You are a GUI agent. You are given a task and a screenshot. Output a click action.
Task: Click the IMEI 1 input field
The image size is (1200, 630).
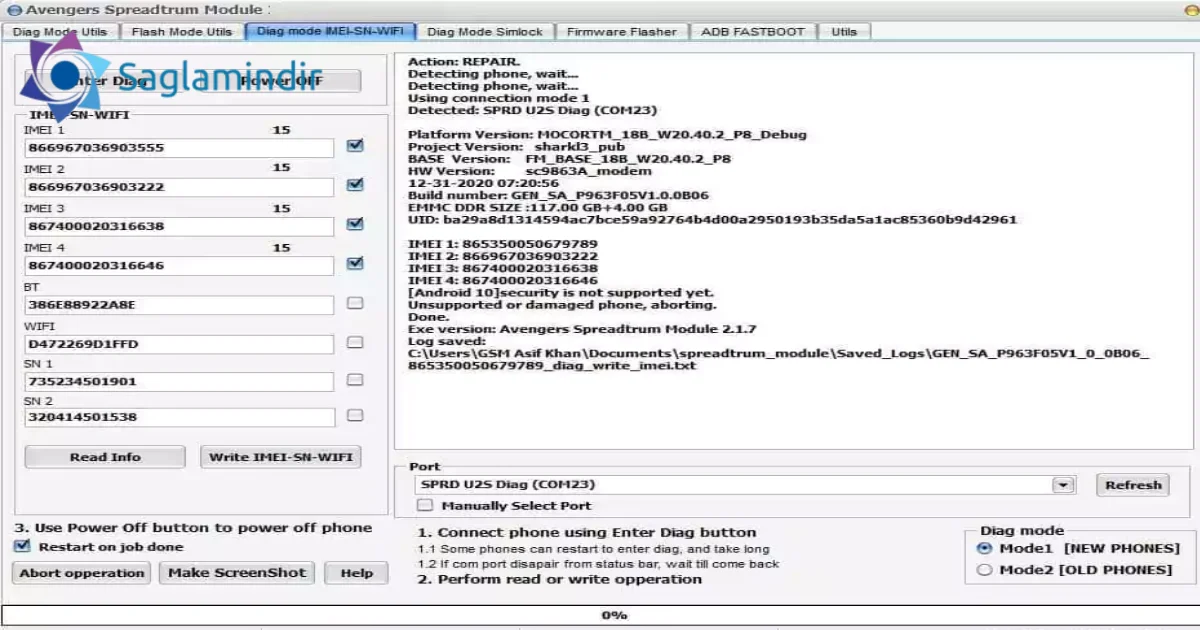point(179,147)
